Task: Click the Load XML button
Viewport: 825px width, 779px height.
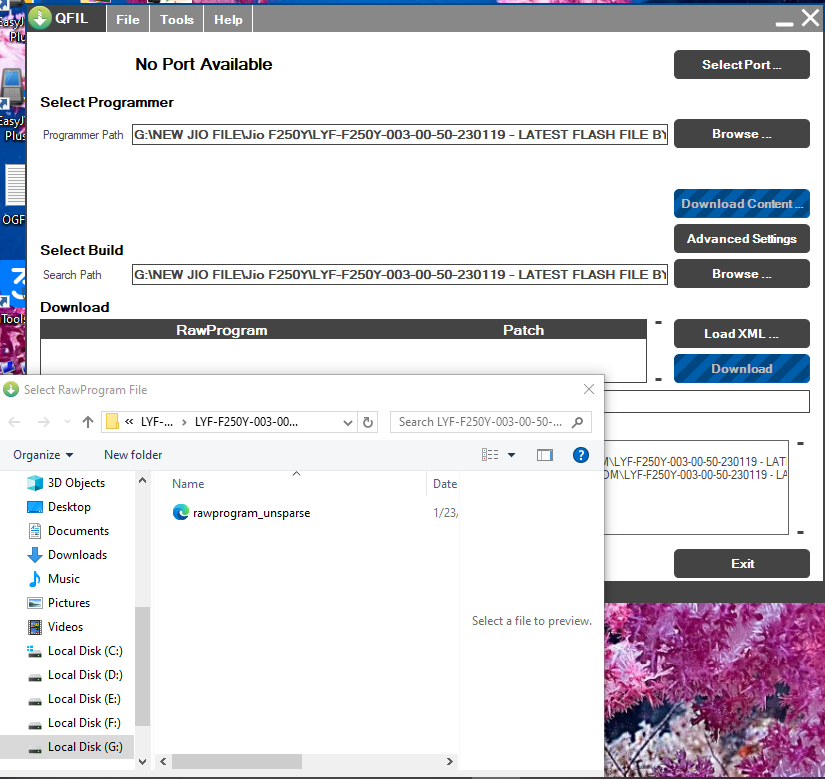Action: 741,334
